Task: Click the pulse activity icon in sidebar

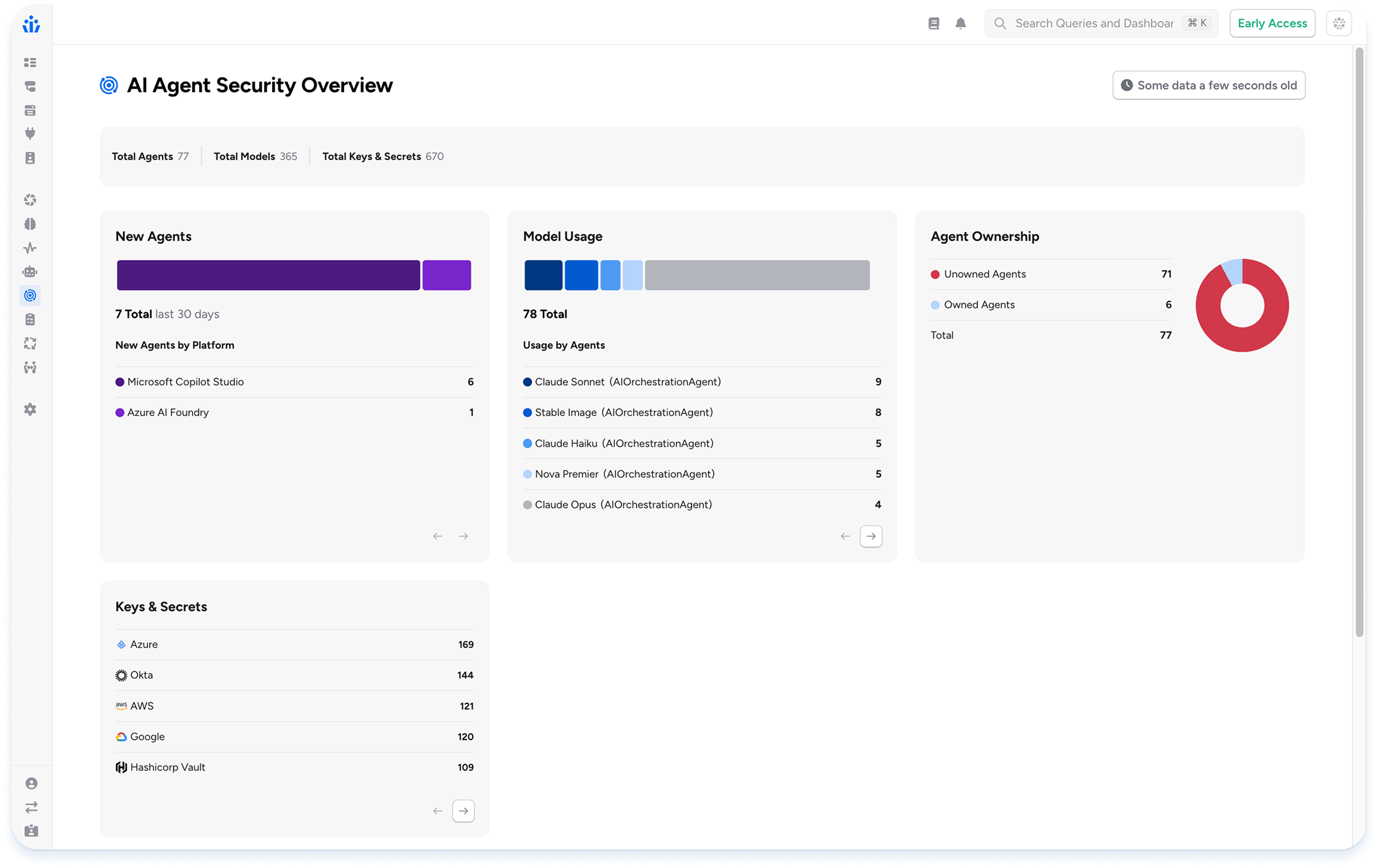Action: (x=30, y=248)
